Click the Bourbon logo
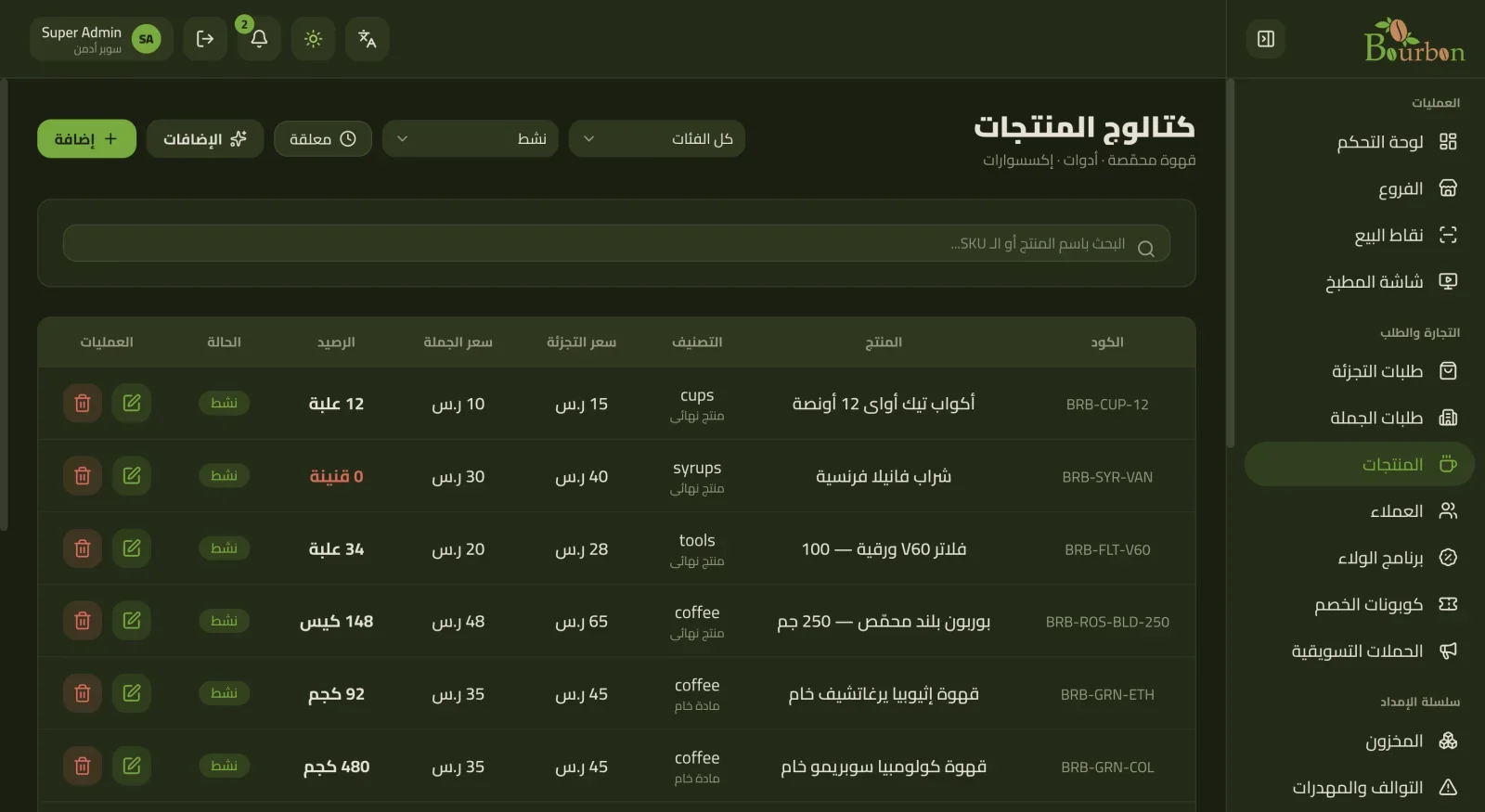This screenshot has width=1485, height=812. tap(1414, 40)
